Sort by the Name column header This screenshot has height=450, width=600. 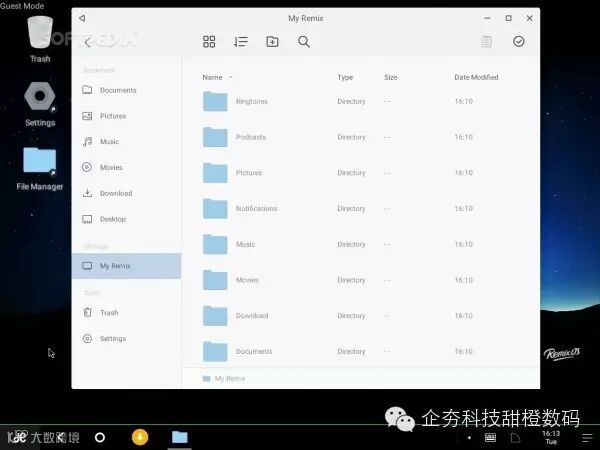(212, 77)
